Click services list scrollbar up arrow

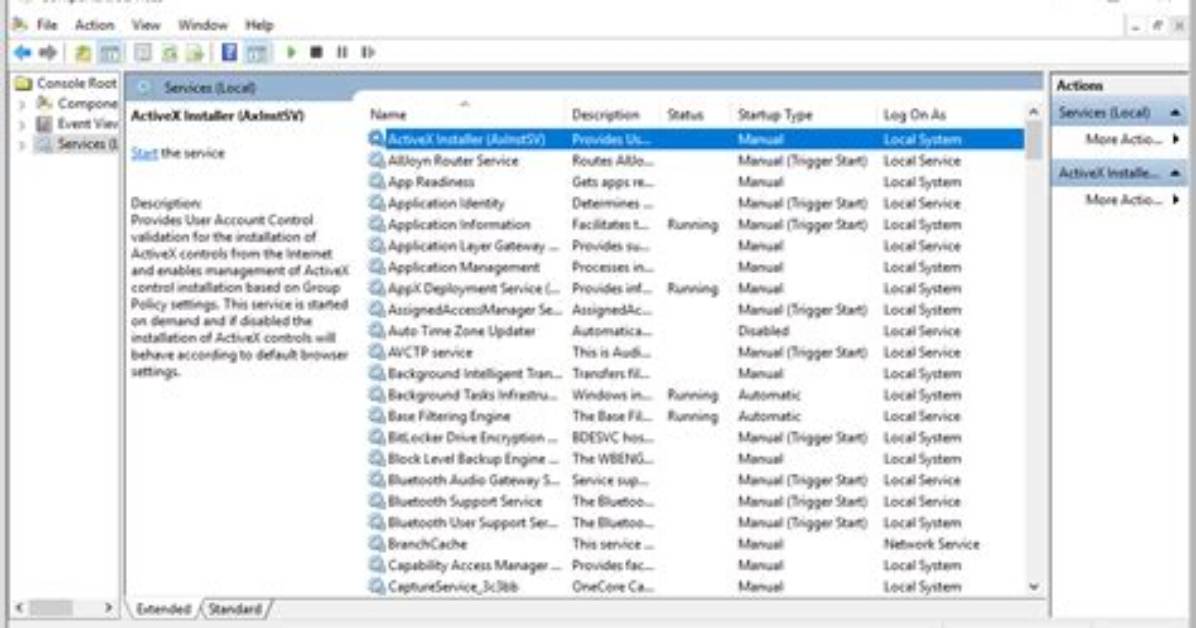pyautogui.click(x=1034, y=112)
